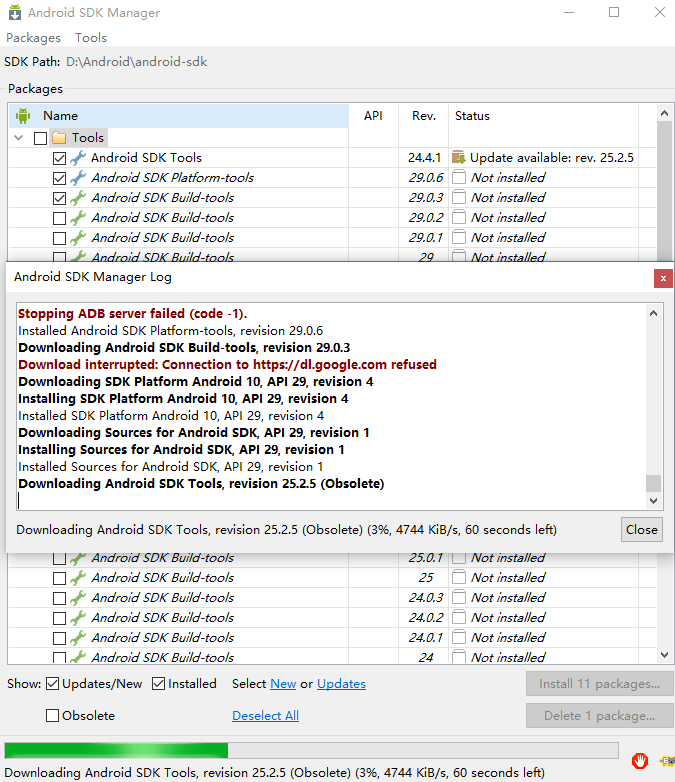Click the wrench icon of Build-tools 24.0.2
Viewport: 675px width, 782px height.
77,617
